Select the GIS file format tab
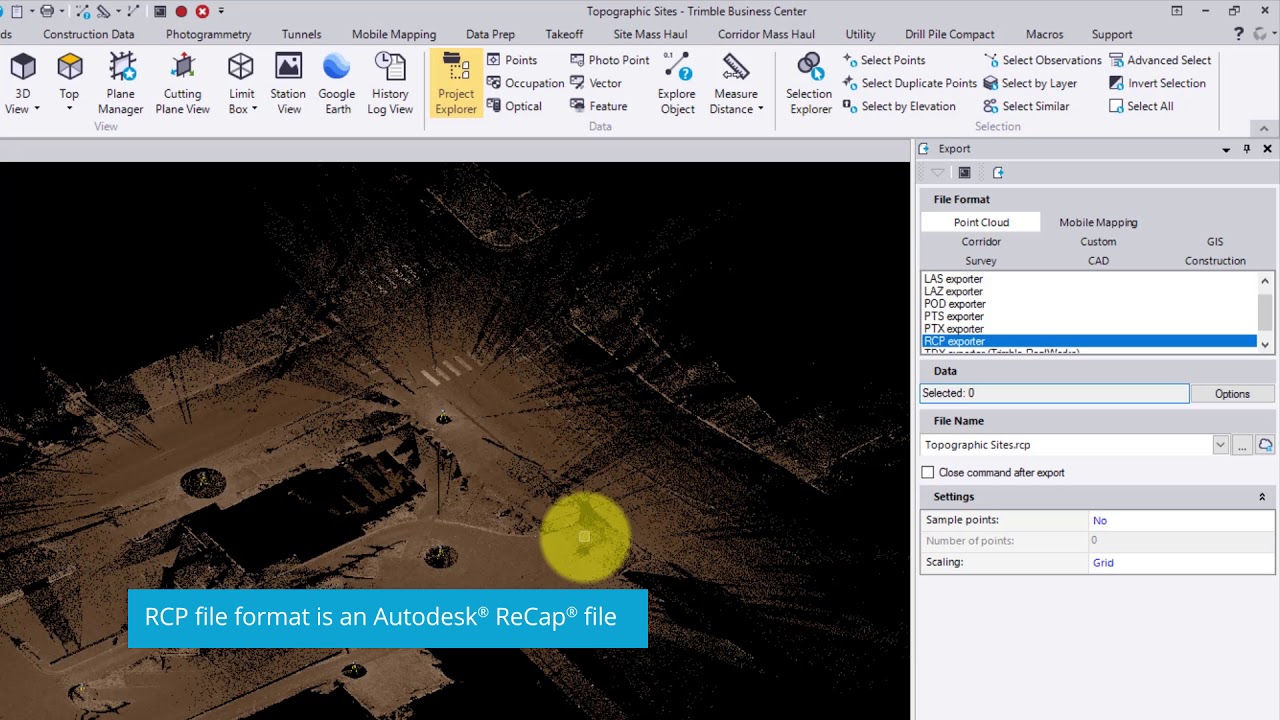This screenshot has height=720, width=1280. [x=1215, y=242]
